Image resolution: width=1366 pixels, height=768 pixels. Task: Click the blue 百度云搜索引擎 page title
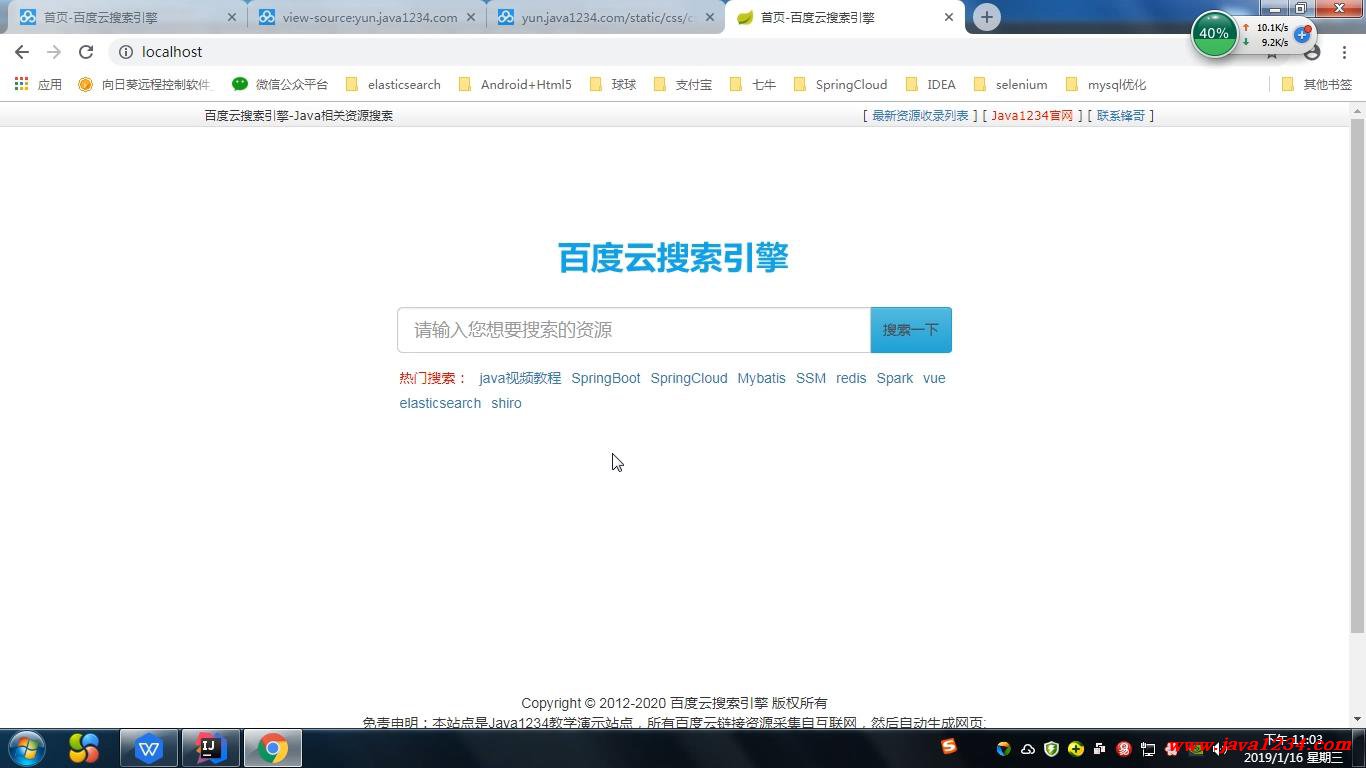pos(673,257)
